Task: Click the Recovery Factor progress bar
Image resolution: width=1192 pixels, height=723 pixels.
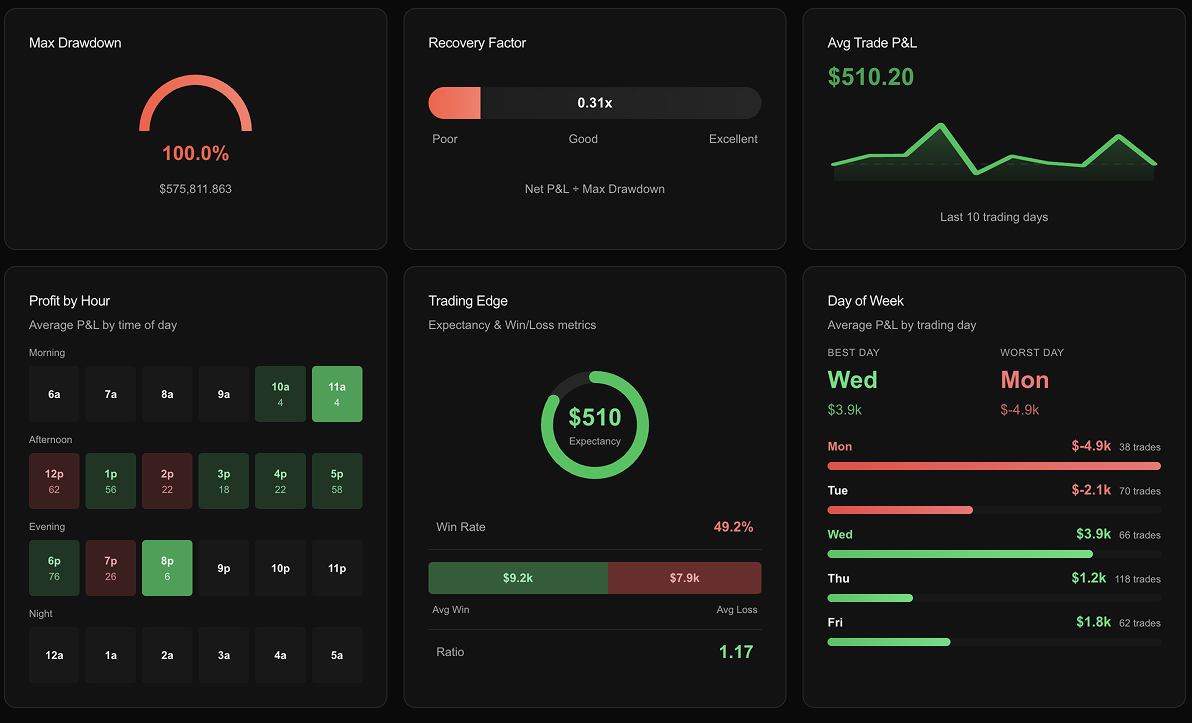Action: pos(595,103)
